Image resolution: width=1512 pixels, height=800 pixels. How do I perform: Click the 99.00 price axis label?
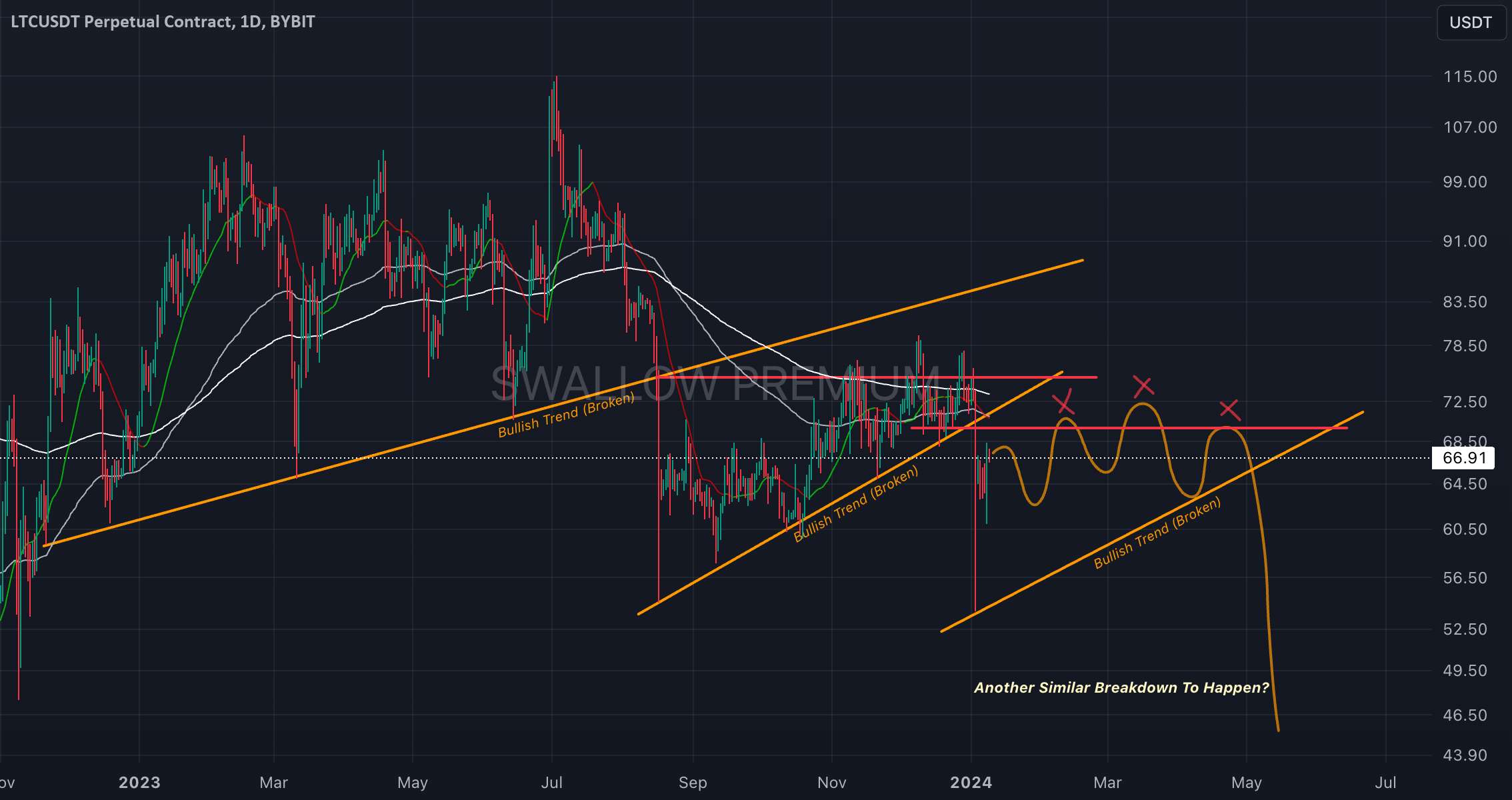[x=1465, y=182]
